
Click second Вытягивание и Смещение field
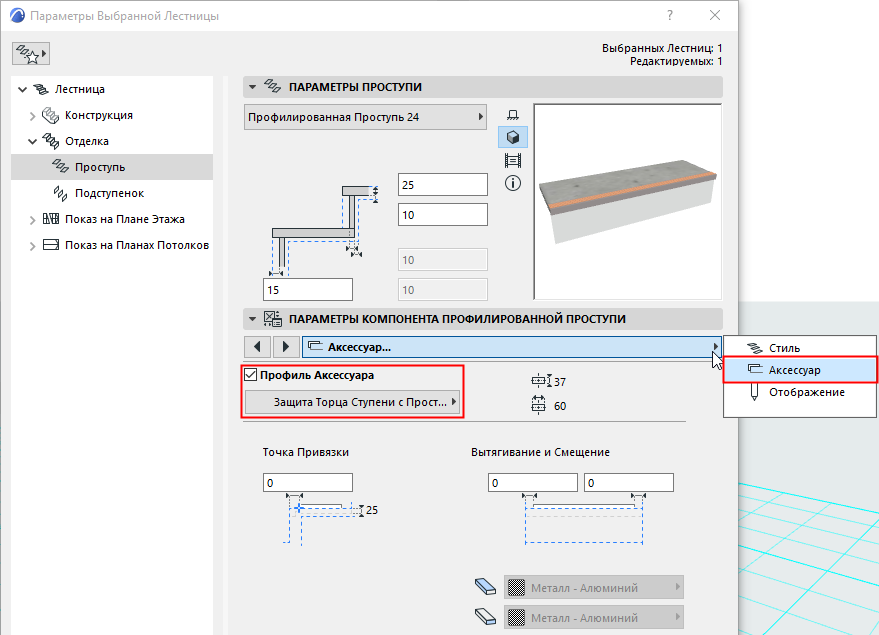(x=629, y=483)
